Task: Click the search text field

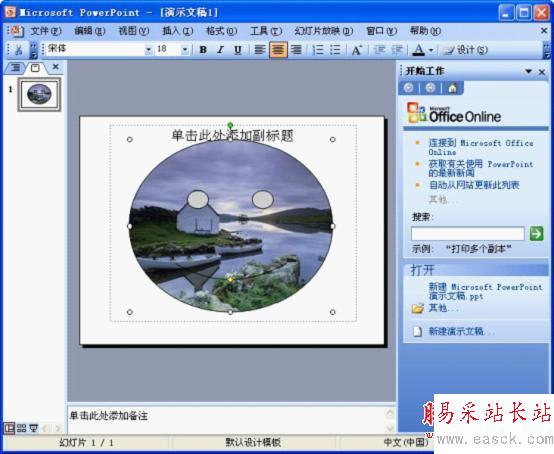Action: pos(467,234)
